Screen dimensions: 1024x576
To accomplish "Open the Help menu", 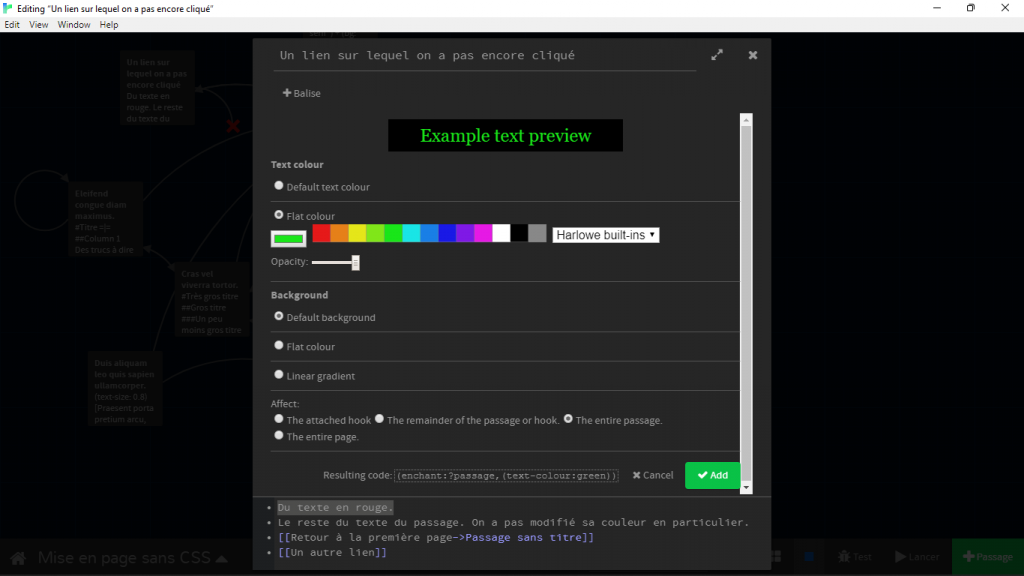I will pos(109,25).
